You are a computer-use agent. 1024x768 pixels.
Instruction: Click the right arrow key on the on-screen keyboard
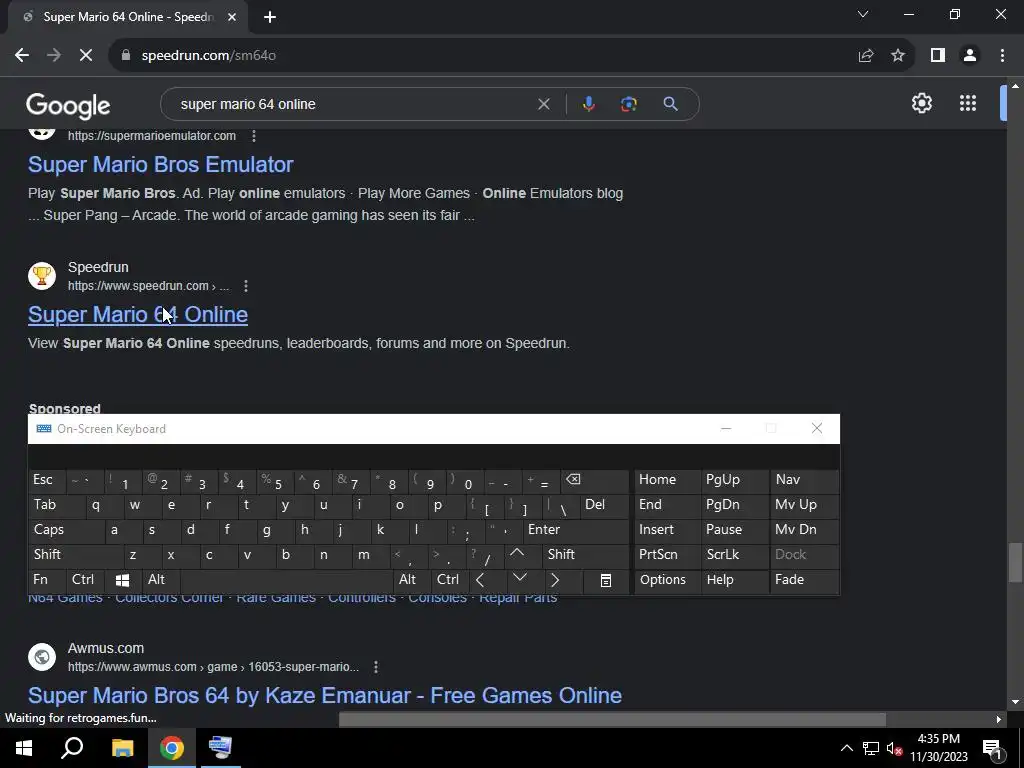click(555, 580)
